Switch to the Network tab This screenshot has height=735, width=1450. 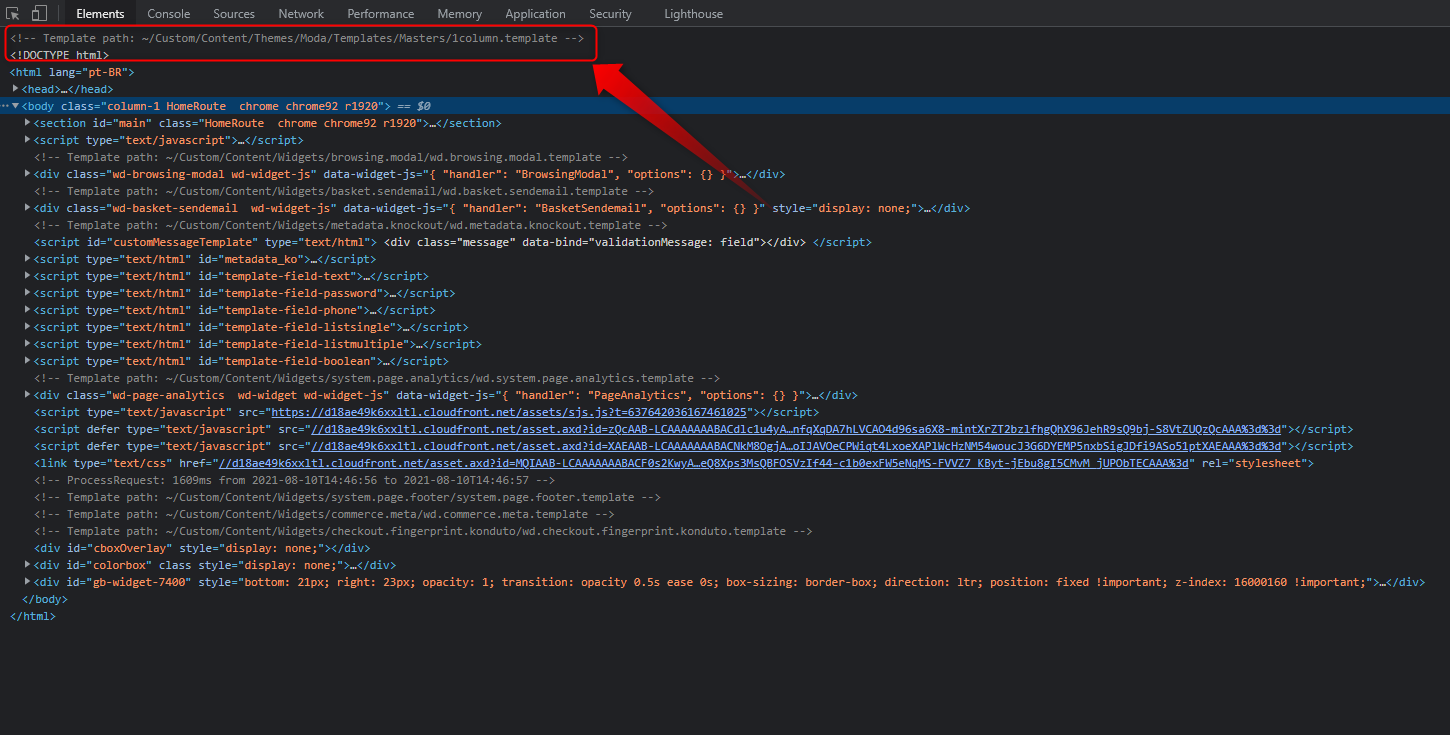[x=301, y=14]
